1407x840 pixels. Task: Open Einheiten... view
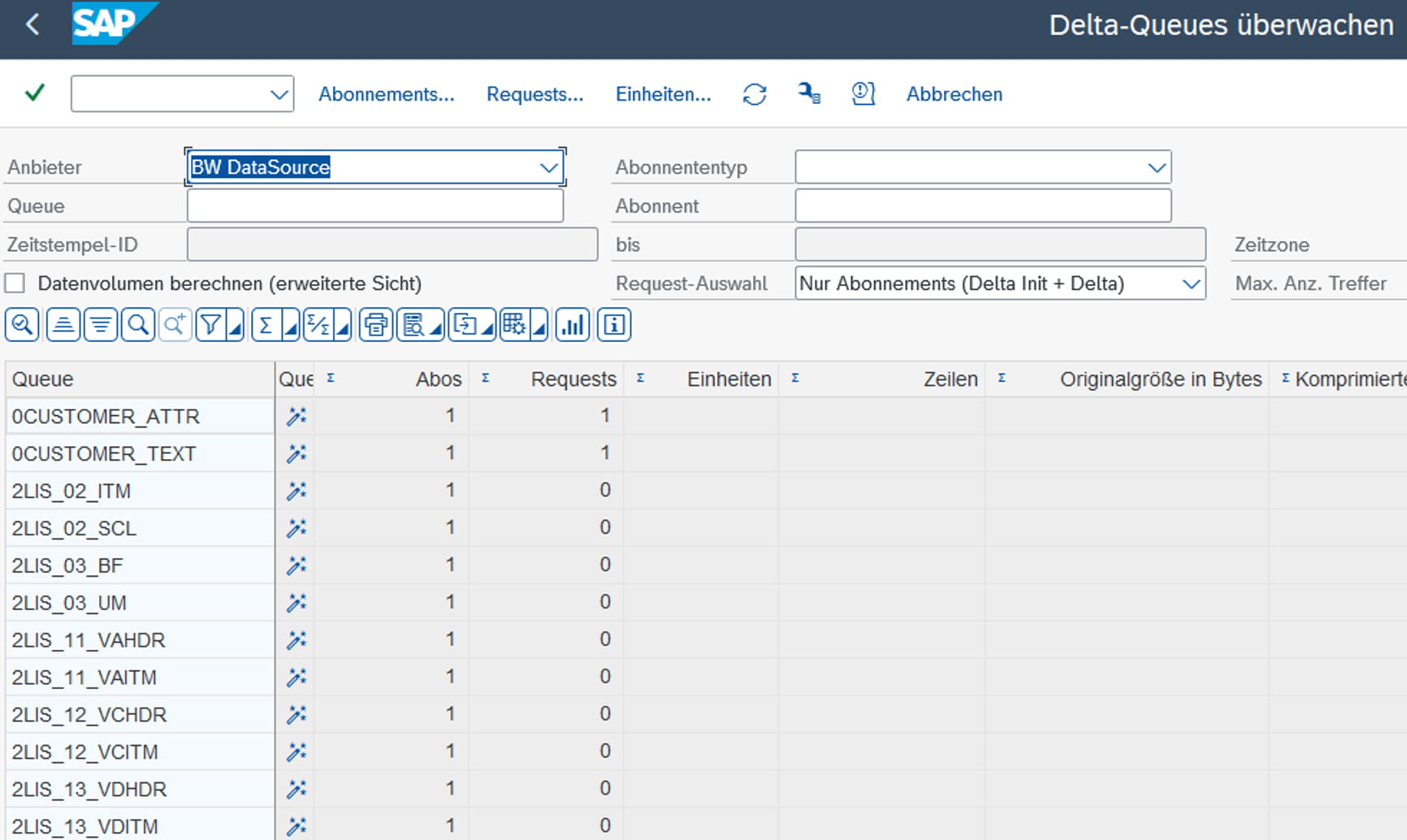click(663, 94)
